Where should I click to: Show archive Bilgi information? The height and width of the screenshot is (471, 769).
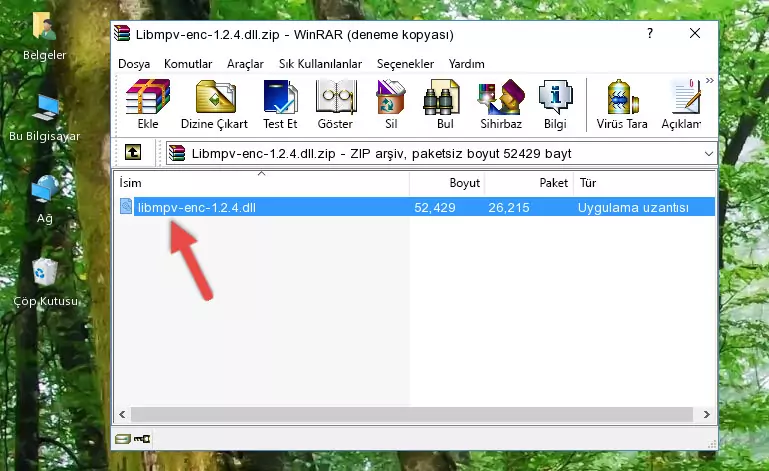tap(555, 105)
